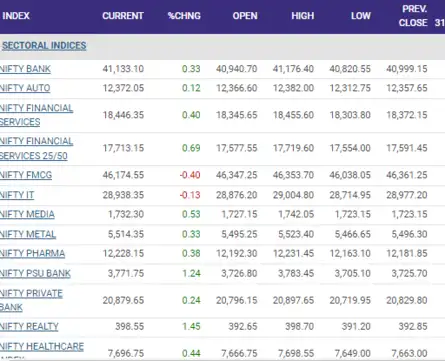Select NIFTY AUTO current value 12,372.05

coord(123,88)
